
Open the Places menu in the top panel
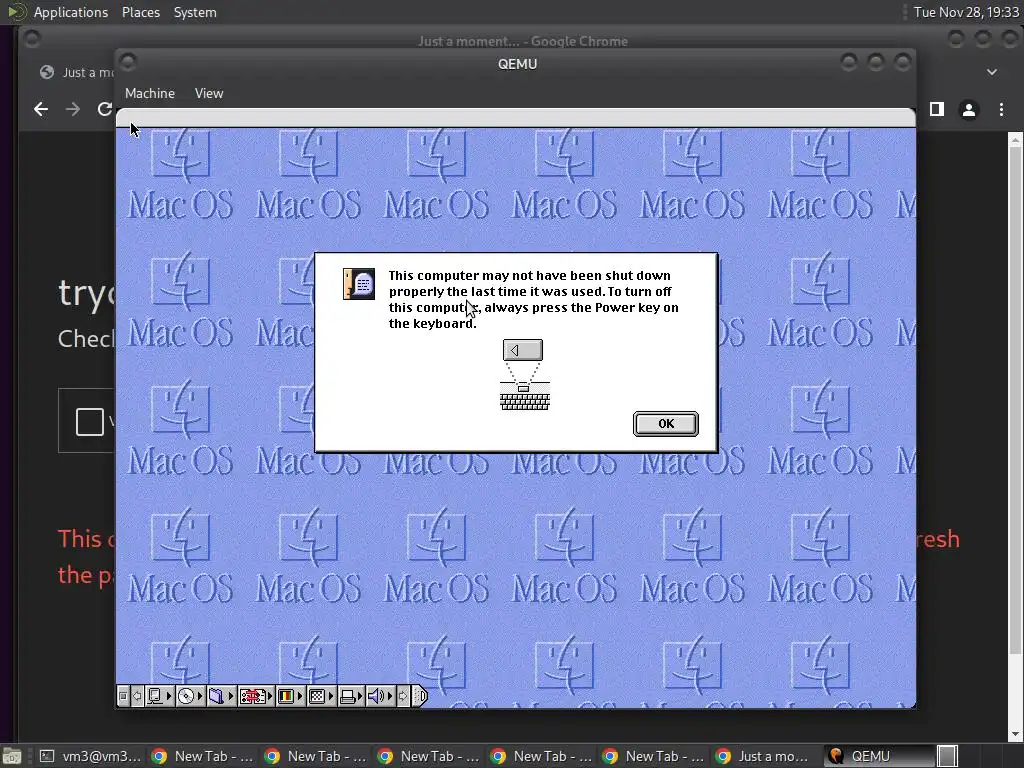click(x=140, y=12)
